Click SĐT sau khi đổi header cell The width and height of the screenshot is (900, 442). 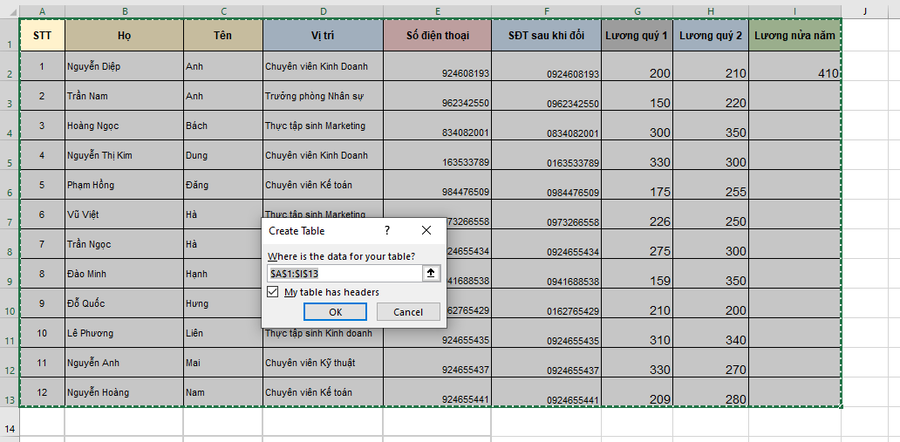tap(546, 36)
